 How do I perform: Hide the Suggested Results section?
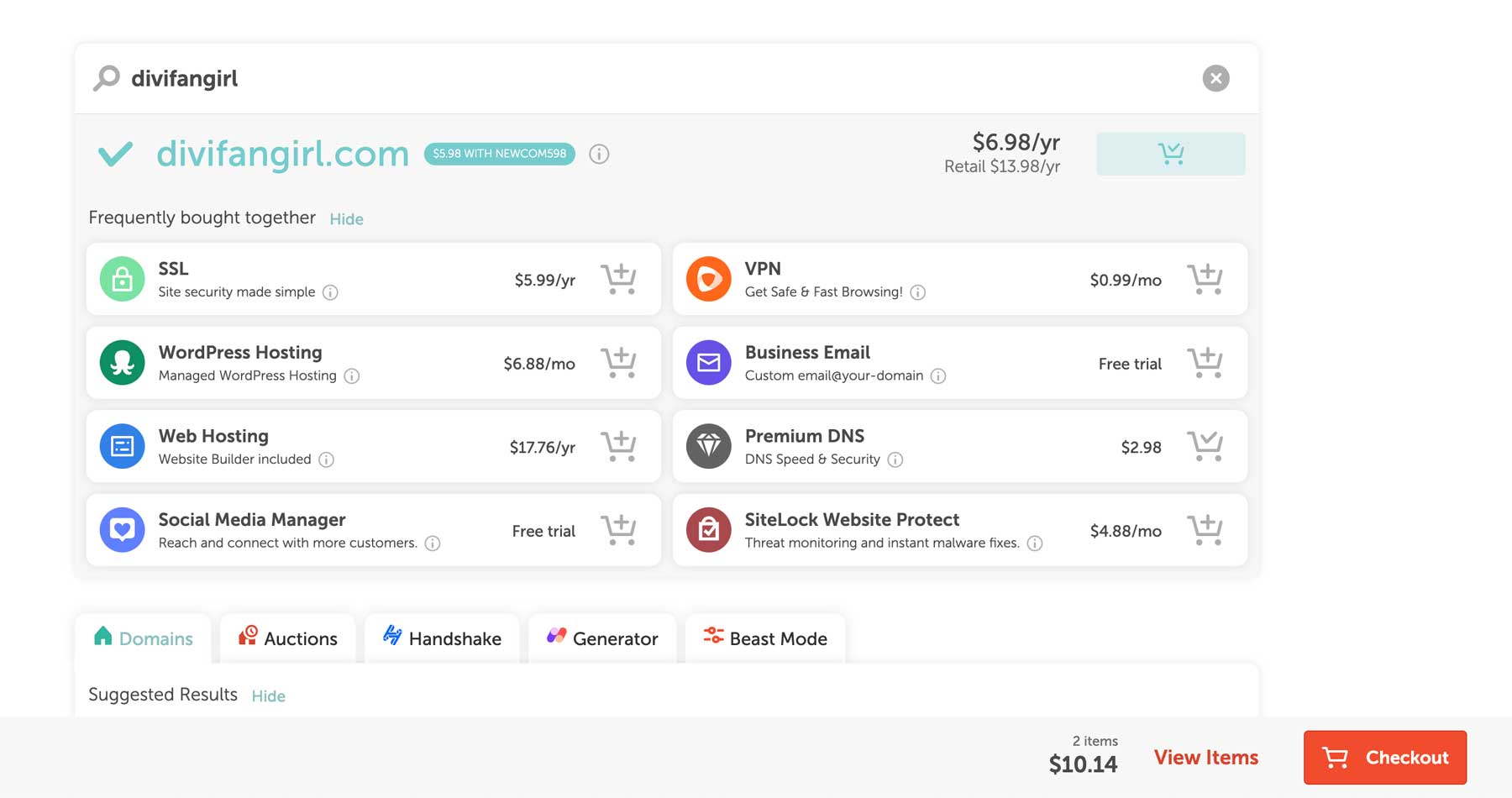[x=268, y=696]
